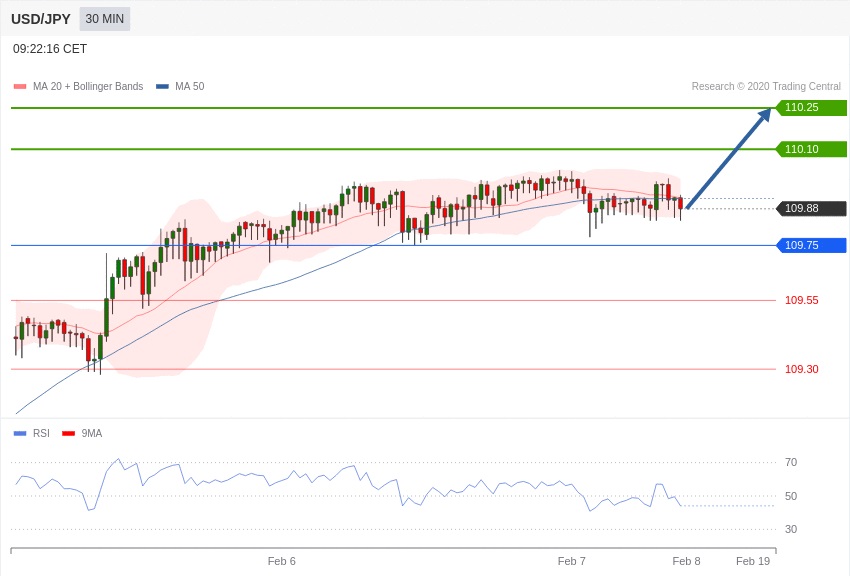Click the blue 109.75 pivot price tag
The height and width of the screenshot is (576, 850).
coord(811,245)
